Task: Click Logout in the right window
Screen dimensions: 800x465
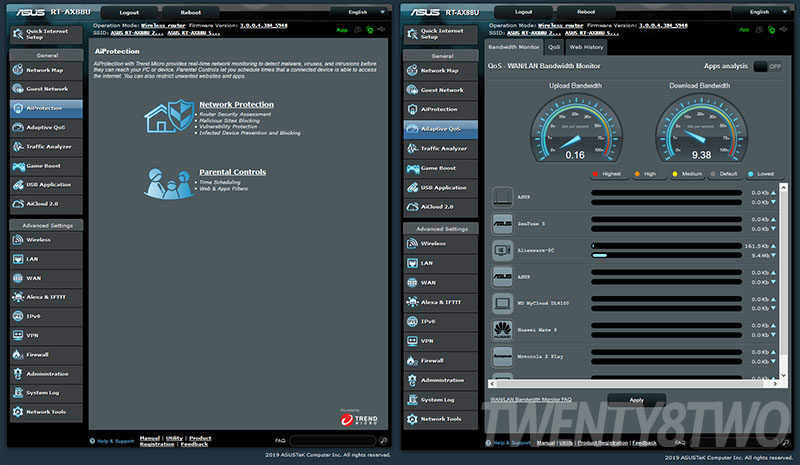Action: [523, 12]
